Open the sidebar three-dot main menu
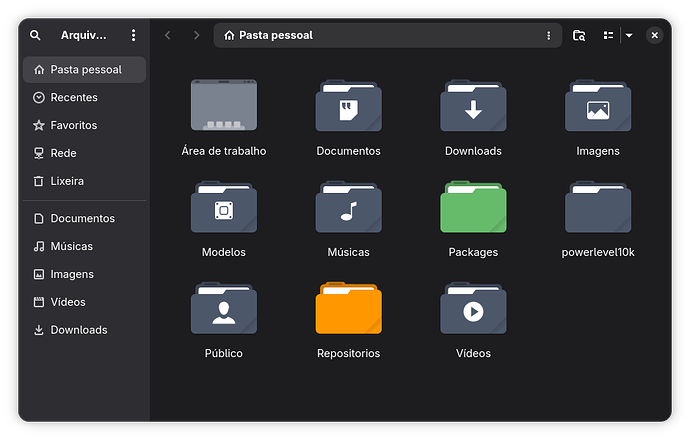 click(133, 35)
